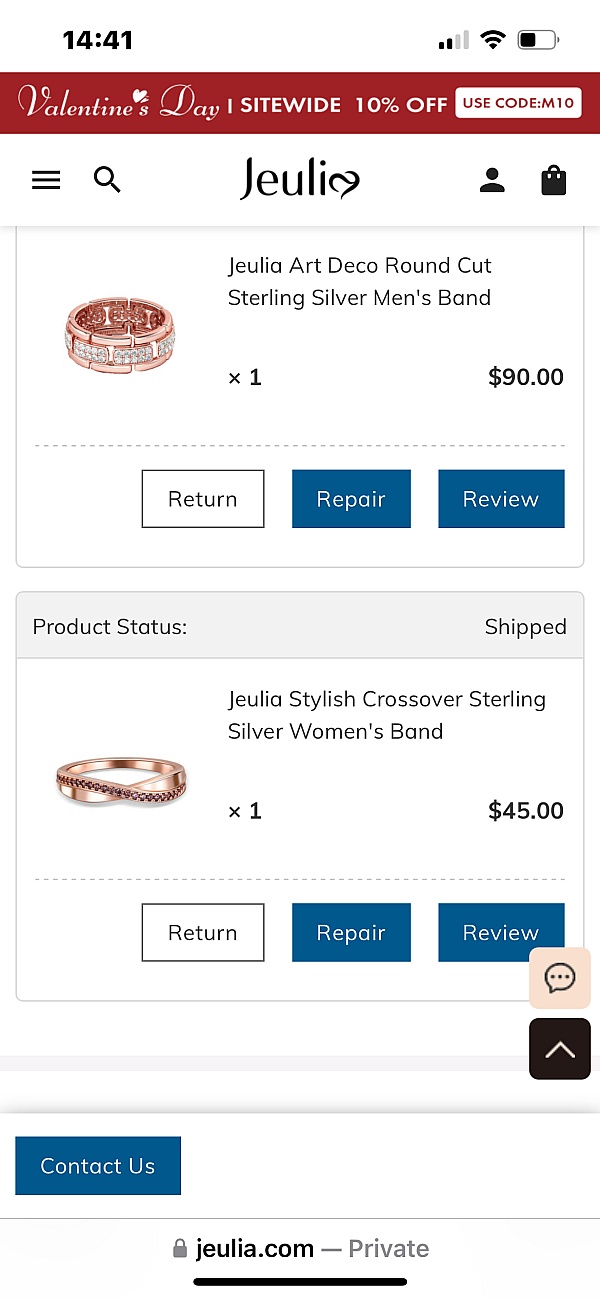Tap the Contact Us button
The width and height of the screenshot is (600, 1298).
(98, 1166)
